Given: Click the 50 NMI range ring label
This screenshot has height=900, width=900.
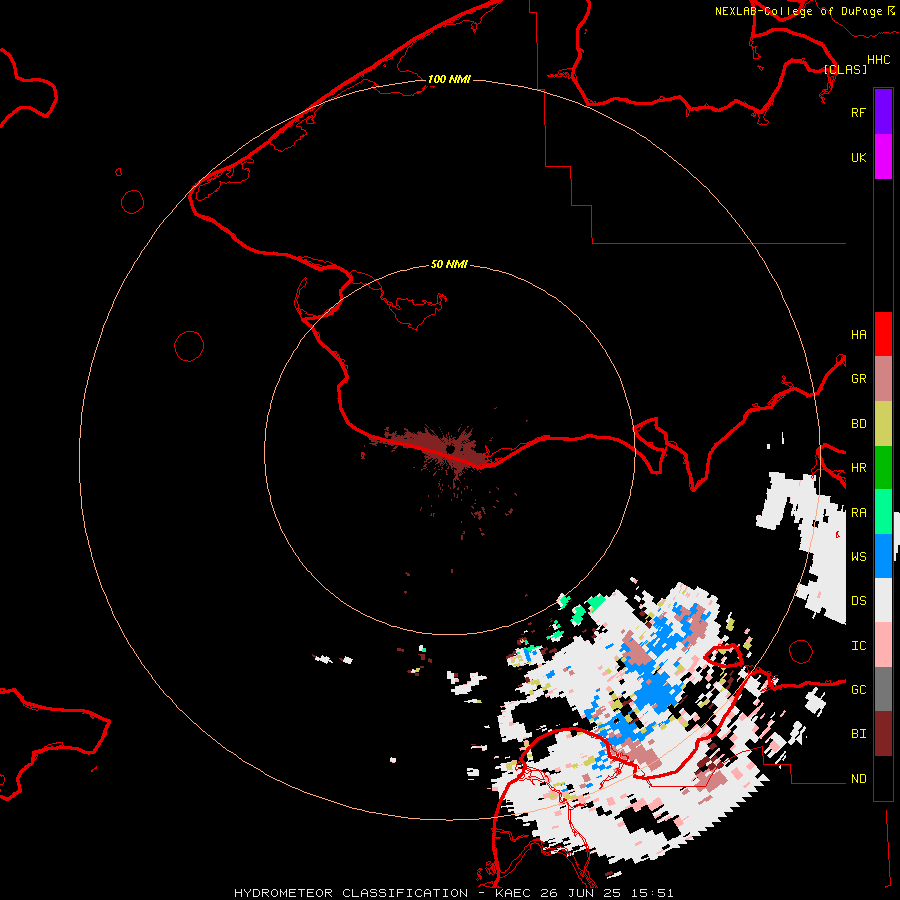Looking at the screenshot, I should pyautogui.click(x=449, y=264).
